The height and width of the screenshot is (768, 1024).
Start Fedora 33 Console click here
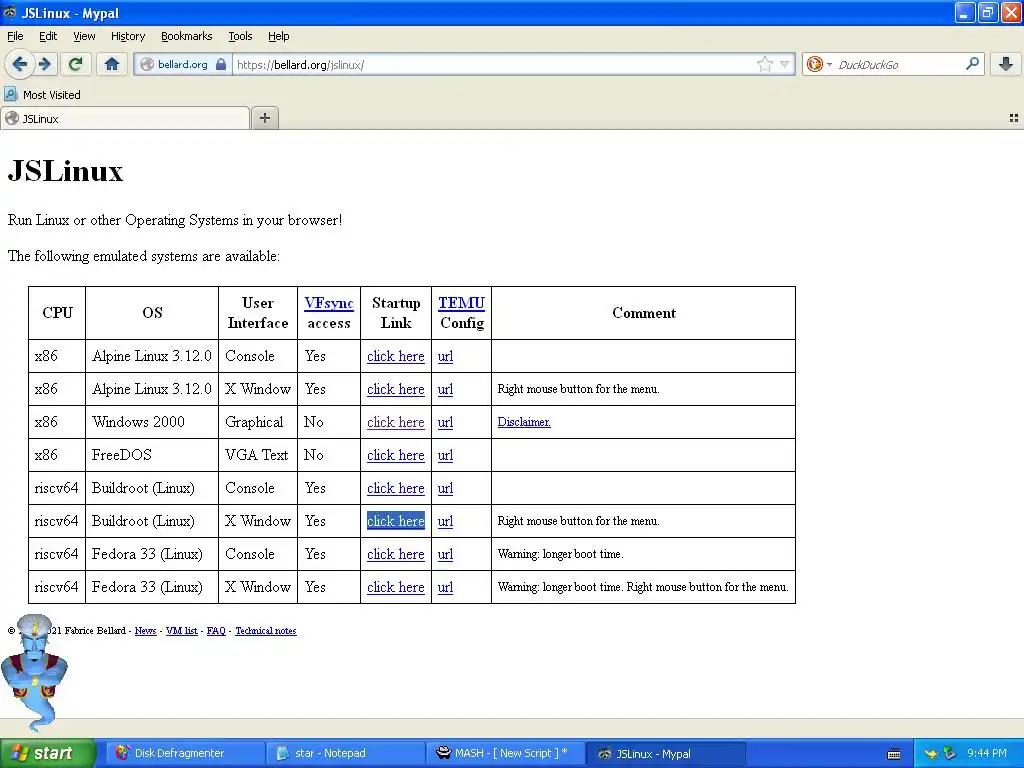tap(396, 554)
